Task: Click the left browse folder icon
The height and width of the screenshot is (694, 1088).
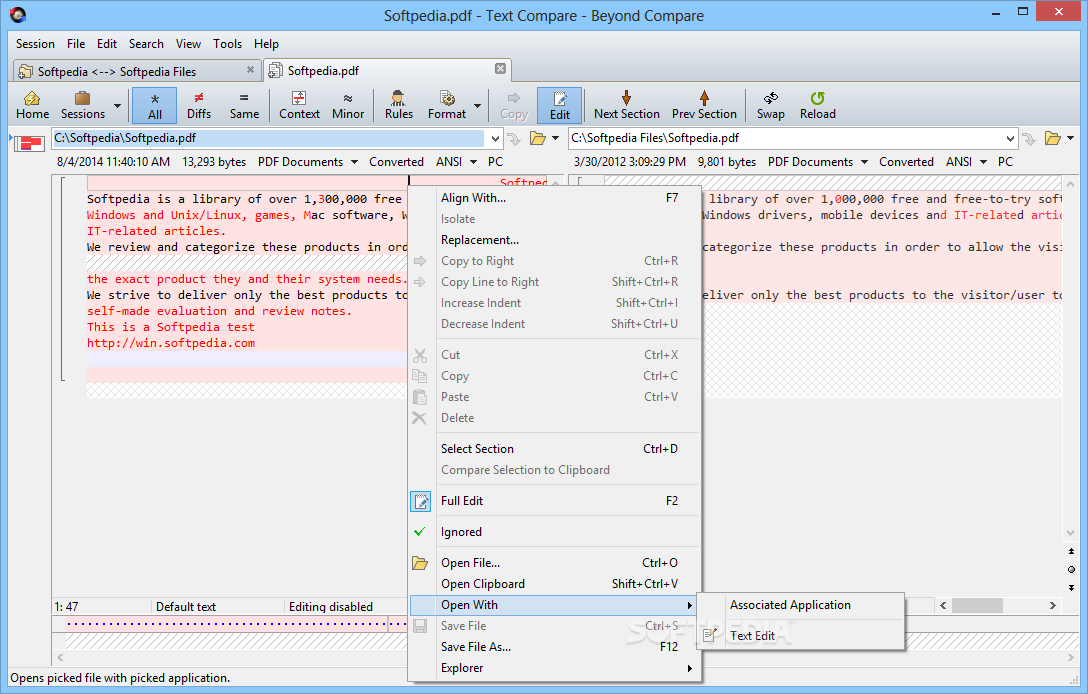Action: [x=538, y=138]
